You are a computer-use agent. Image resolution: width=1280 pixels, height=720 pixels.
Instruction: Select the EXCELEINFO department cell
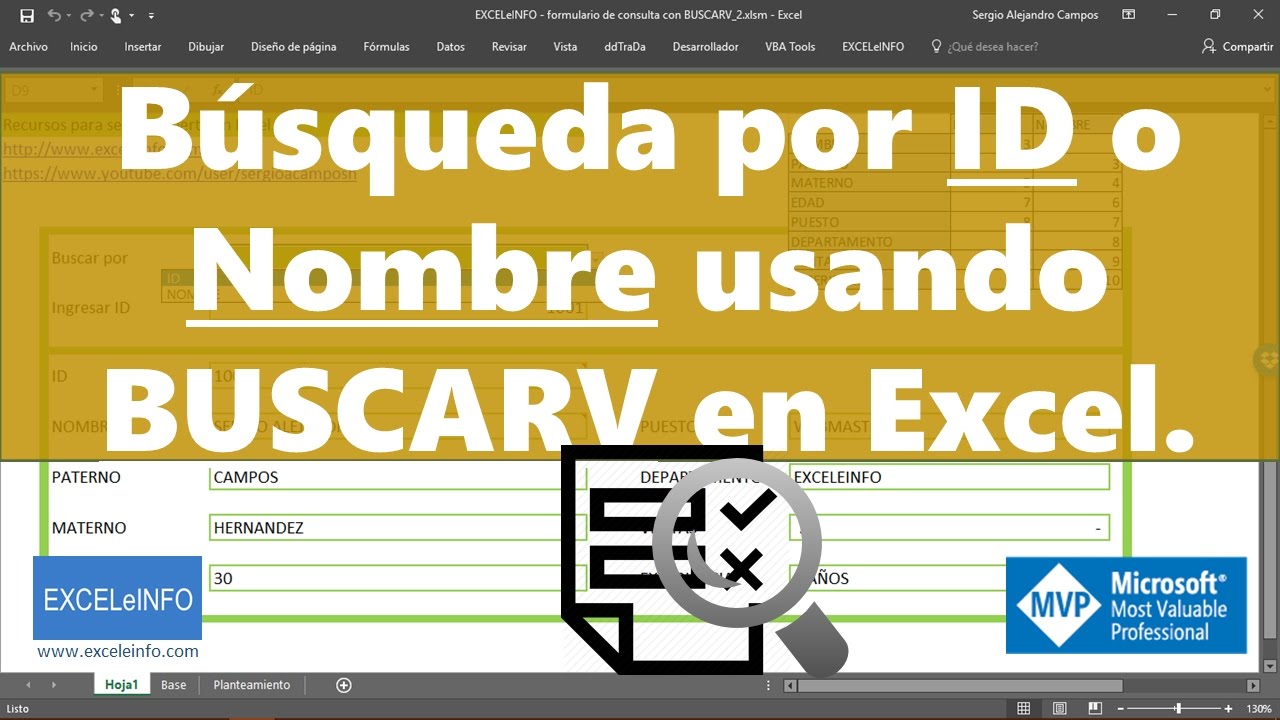coord(949,477)
